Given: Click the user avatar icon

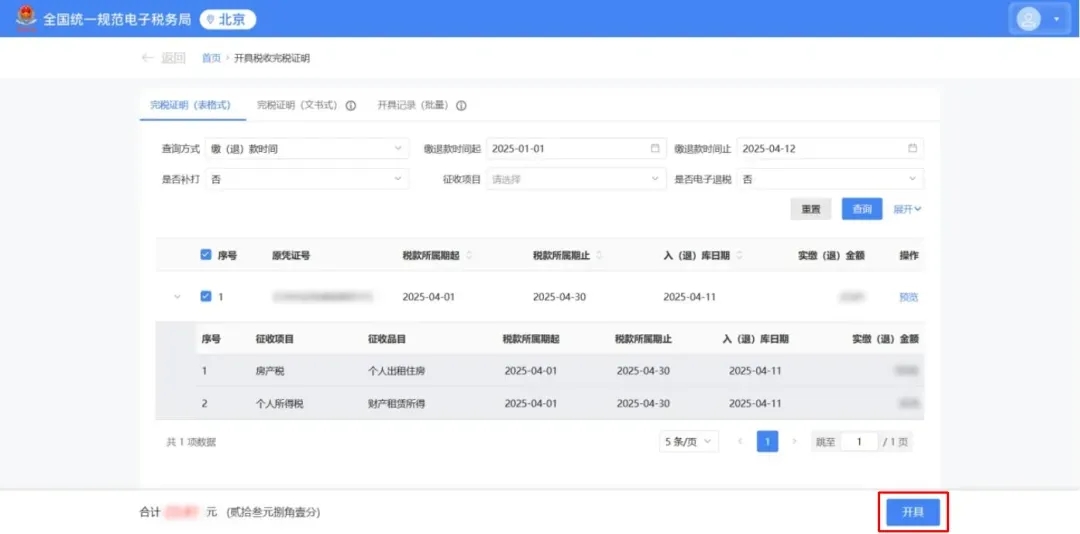Looking at the screenshot, I should pos(1028,19).
